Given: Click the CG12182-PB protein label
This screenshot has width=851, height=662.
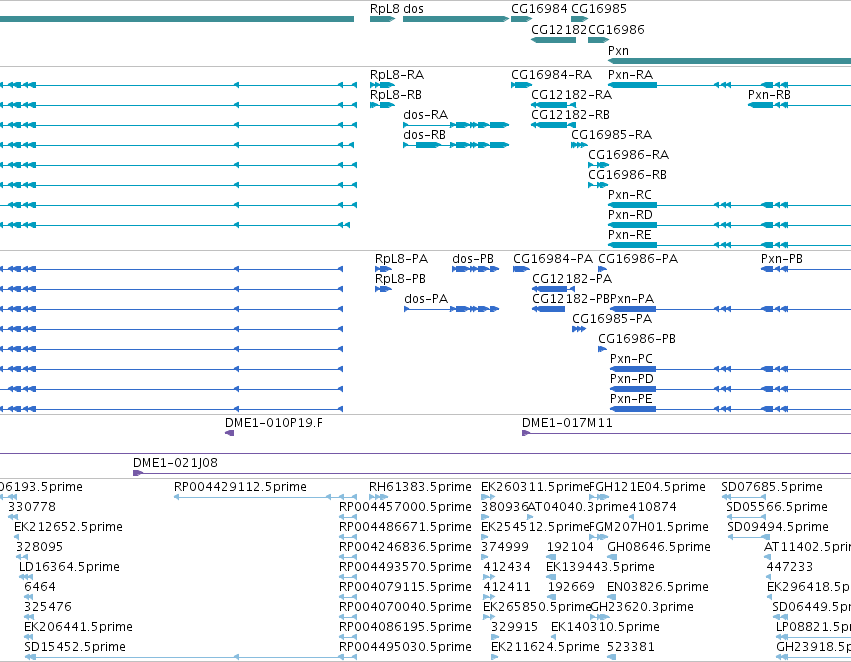Looking at the screenshot, I should click(x=571, y=300).
